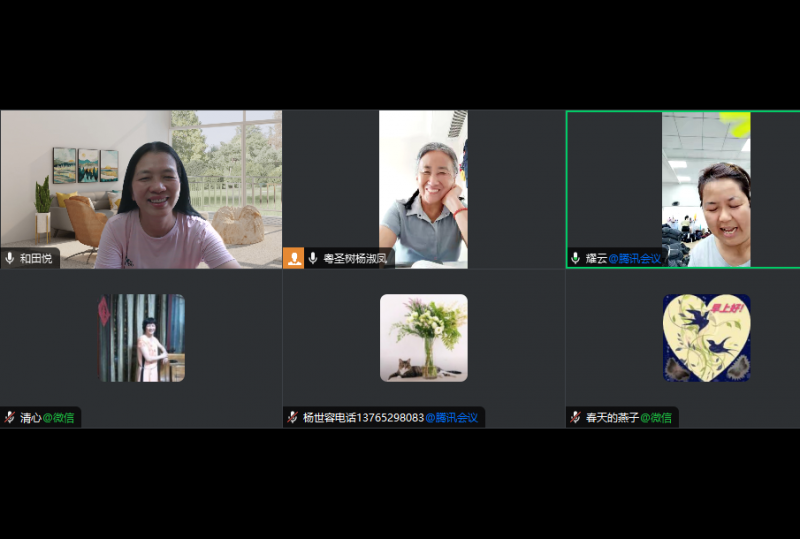Click the 春天的燕子 @微信 name label
The width and height of the screenshot is (800, 539).
[x=628, y=417]
